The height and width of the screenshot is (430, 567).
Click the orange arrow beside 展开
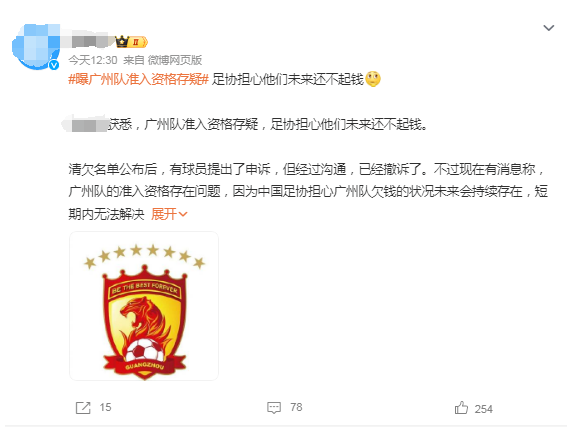click(183, 214)
